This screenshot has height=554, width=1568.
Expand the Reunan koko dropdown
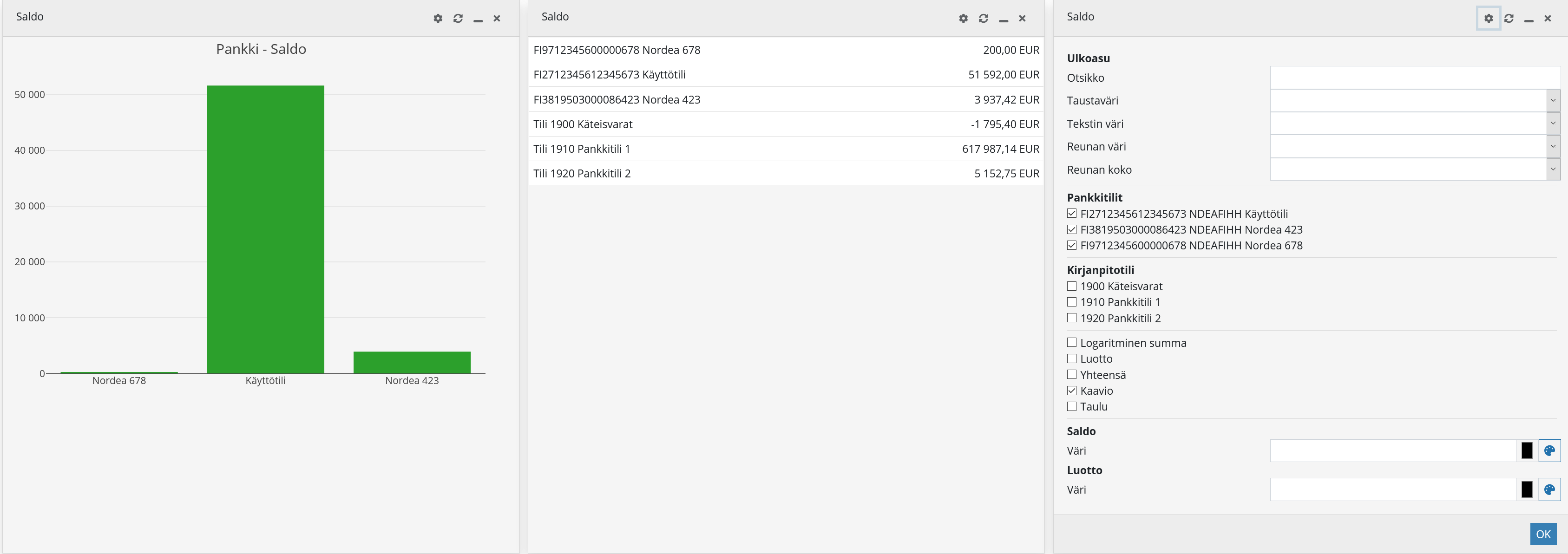tap(1553, 169)
